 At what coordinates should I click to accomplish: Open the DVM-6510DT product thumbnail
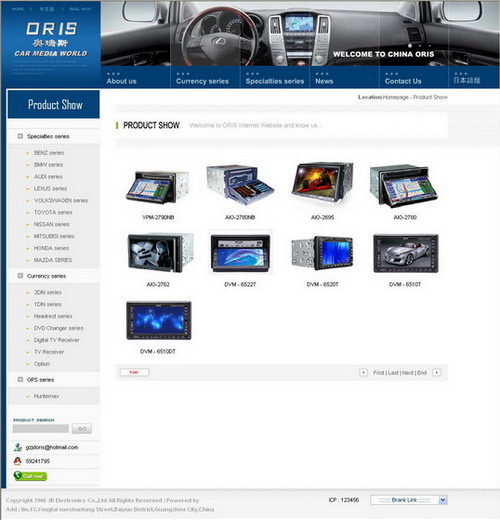159,321
